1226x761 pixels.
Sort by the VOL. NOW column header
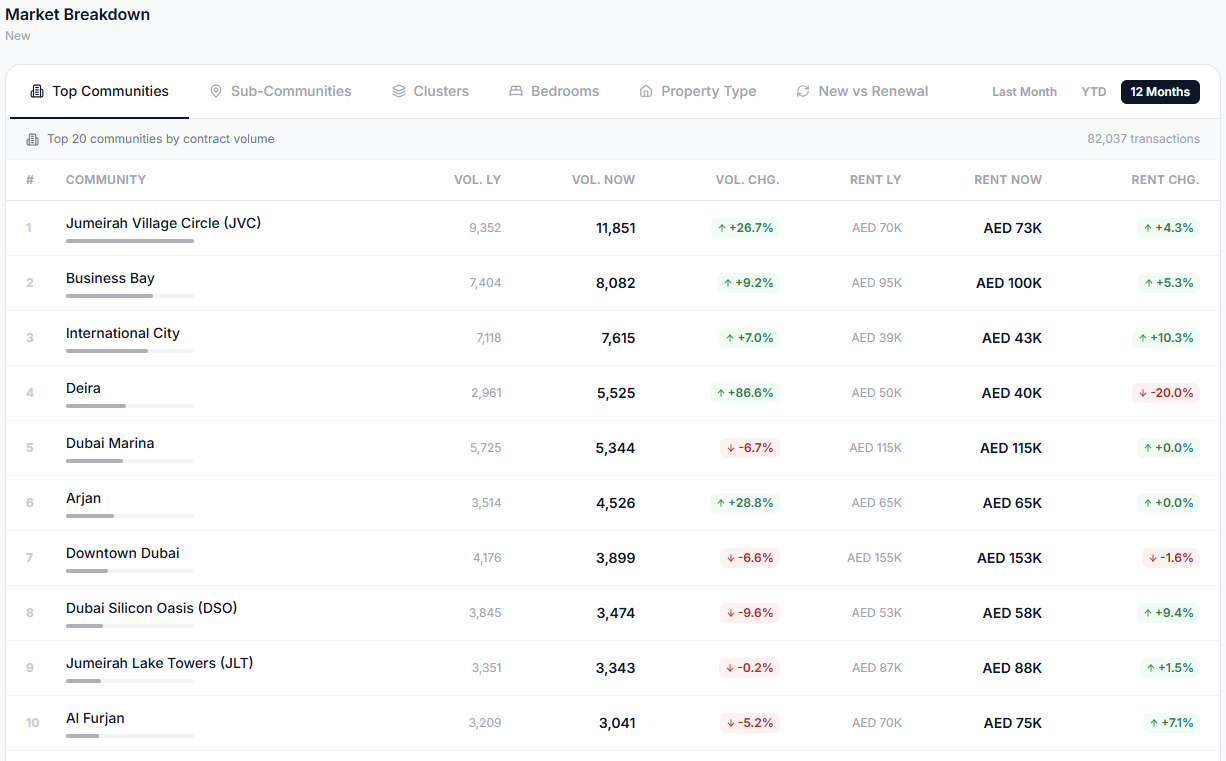[603, 180]
